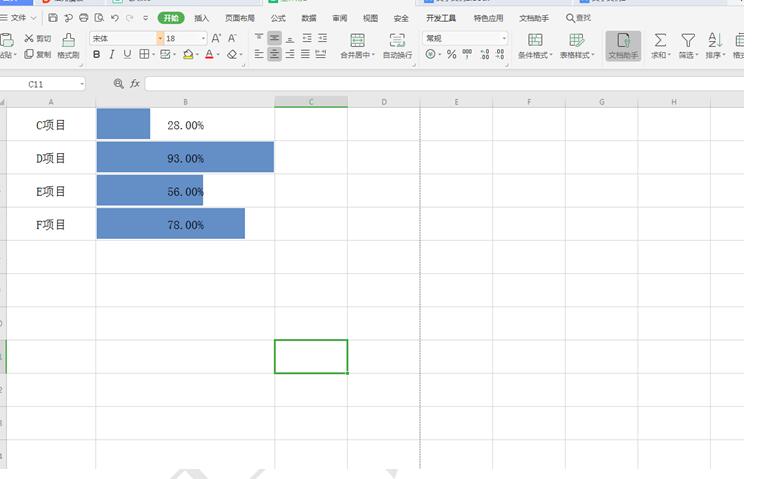Open Conditional Formatting (条件格式)
This screenshot has height=479, width=757.
535,46
